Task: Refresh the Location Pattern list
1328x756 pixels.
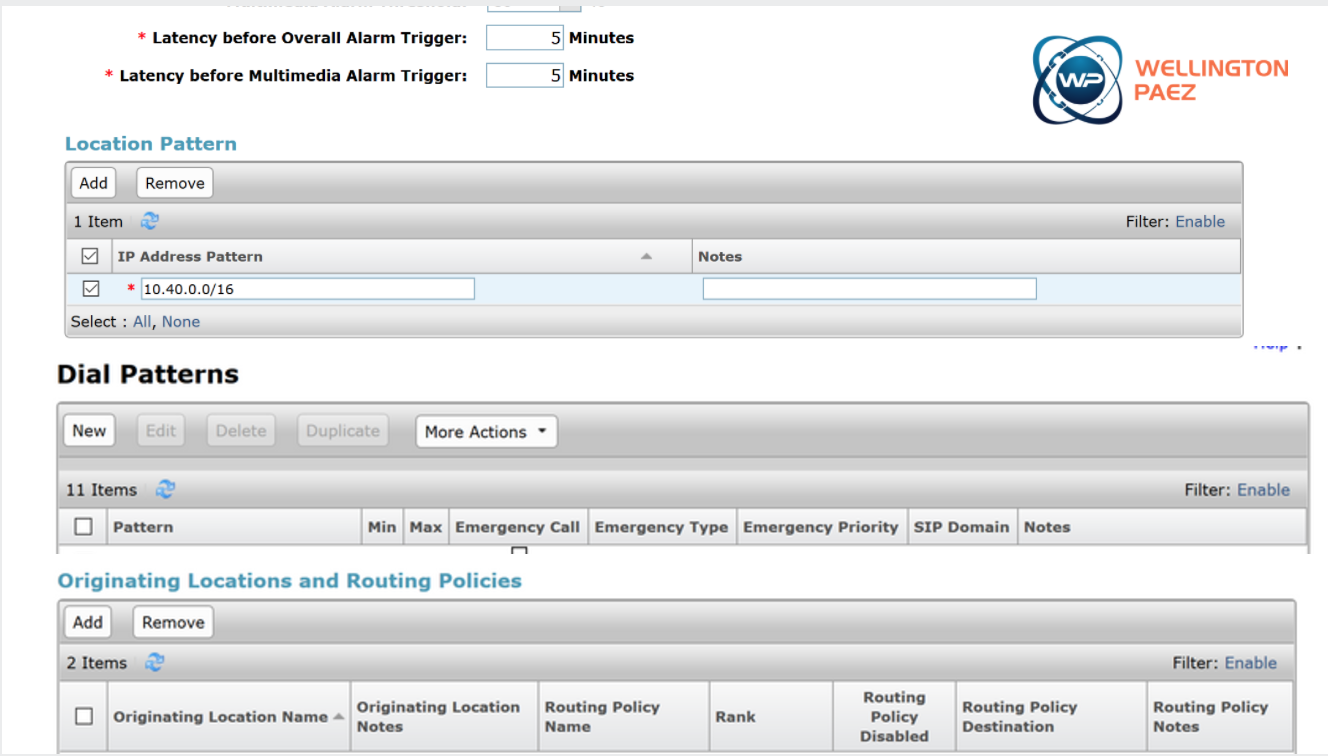Action: tap(150, 222)
